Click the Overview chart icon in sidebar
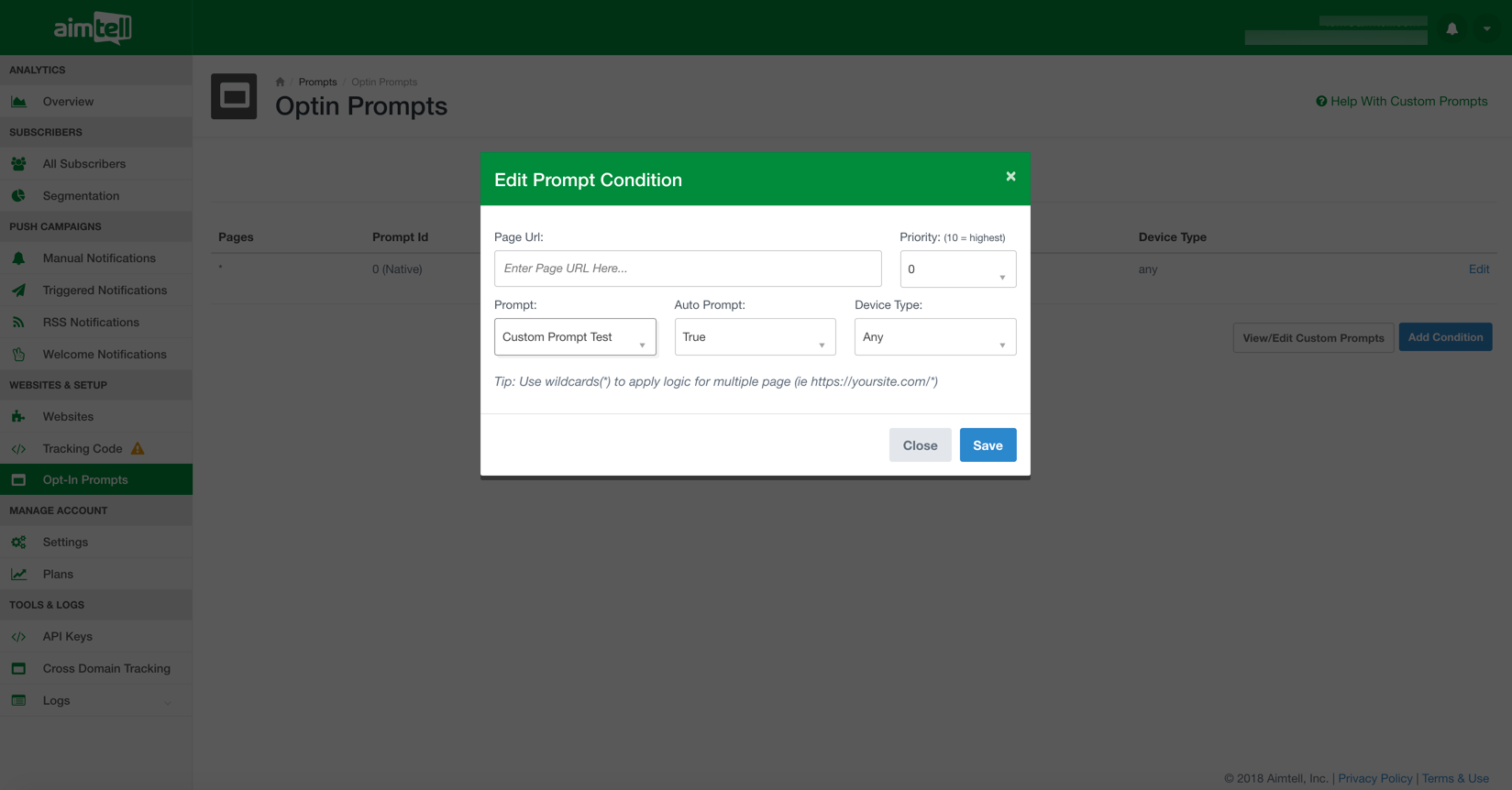This screenshot has height=790, width=1512. (x=18, y=102)
